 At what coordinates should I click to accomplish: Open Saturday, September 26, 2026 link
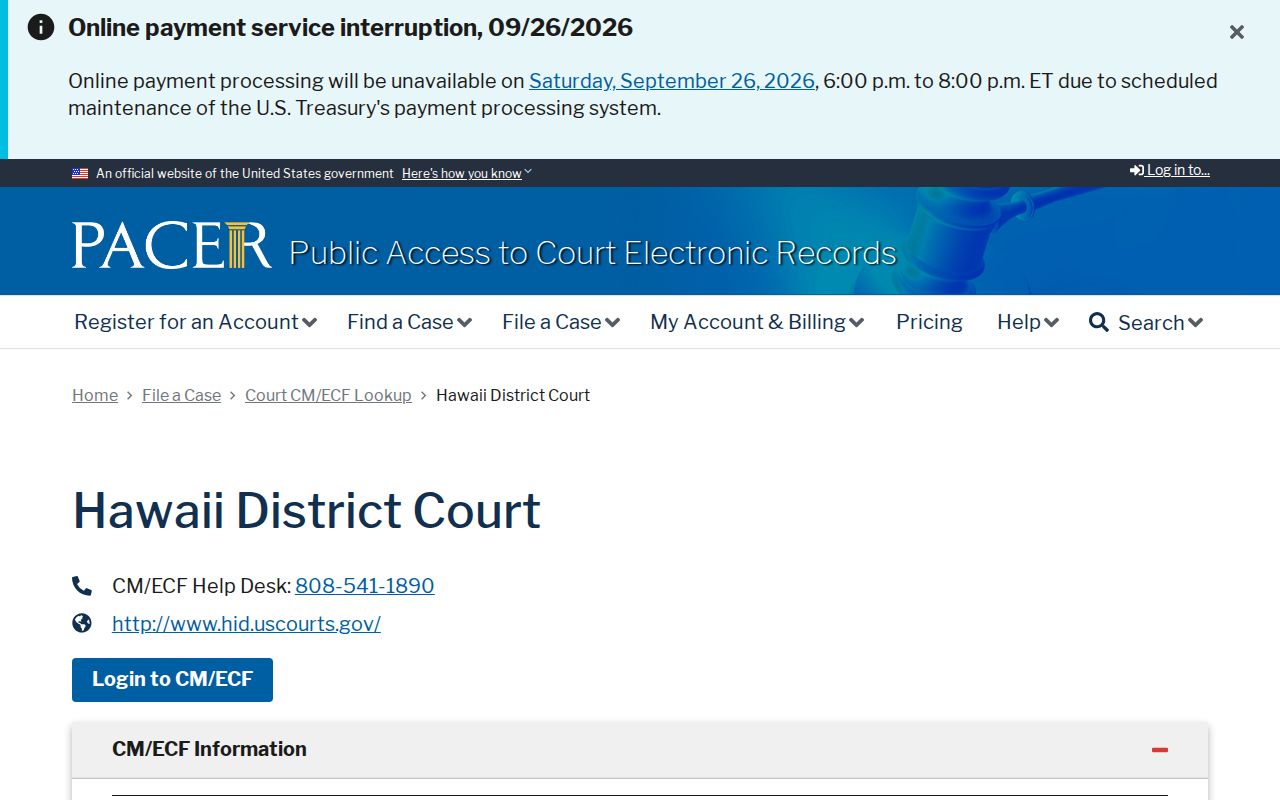672,81
